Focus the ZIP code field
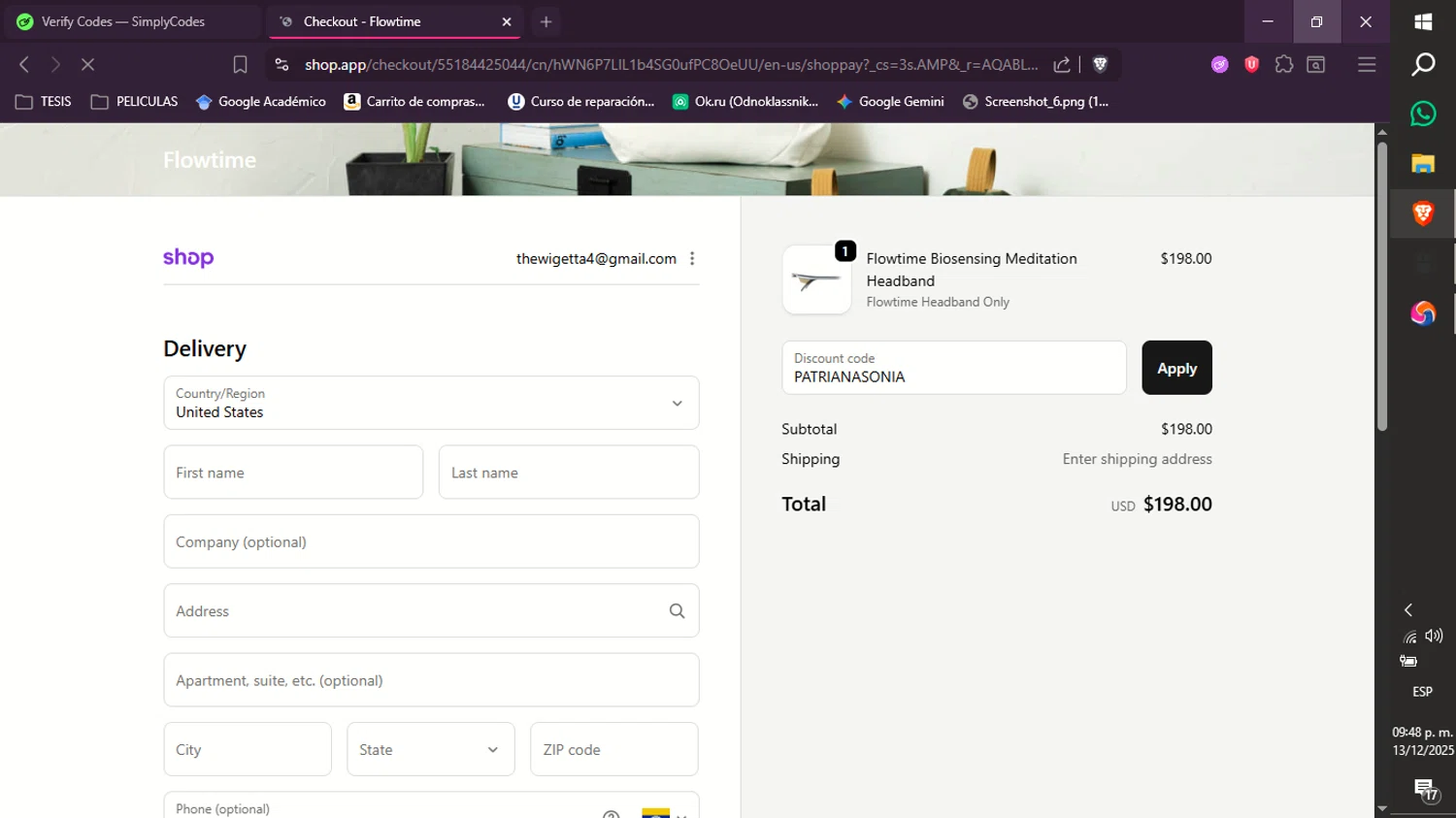The image size is (1456, 818). pos(614,749)
